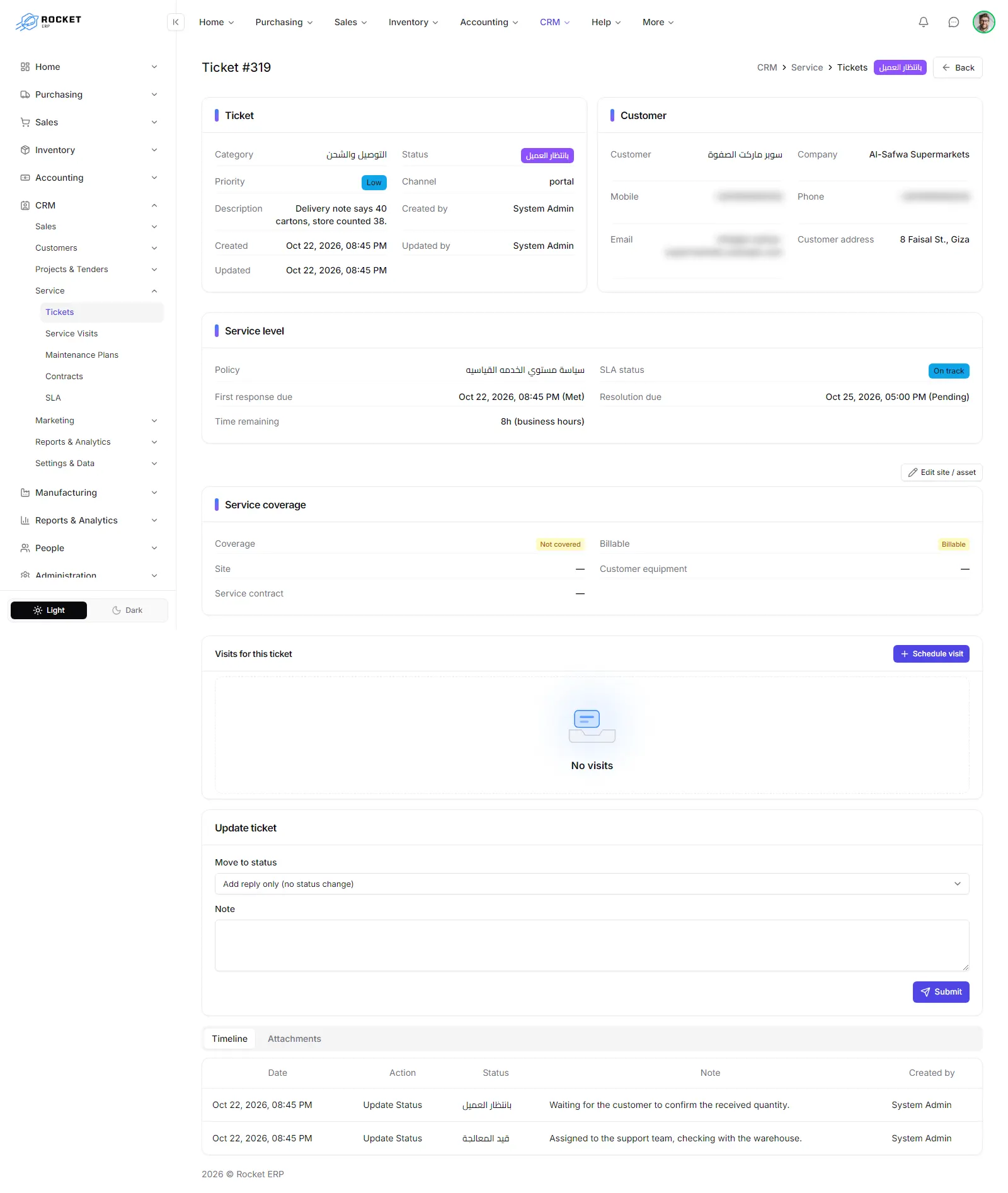Select the Timeline tab
Screen dimensions: 1008x1193
(x=229, y=1039)
